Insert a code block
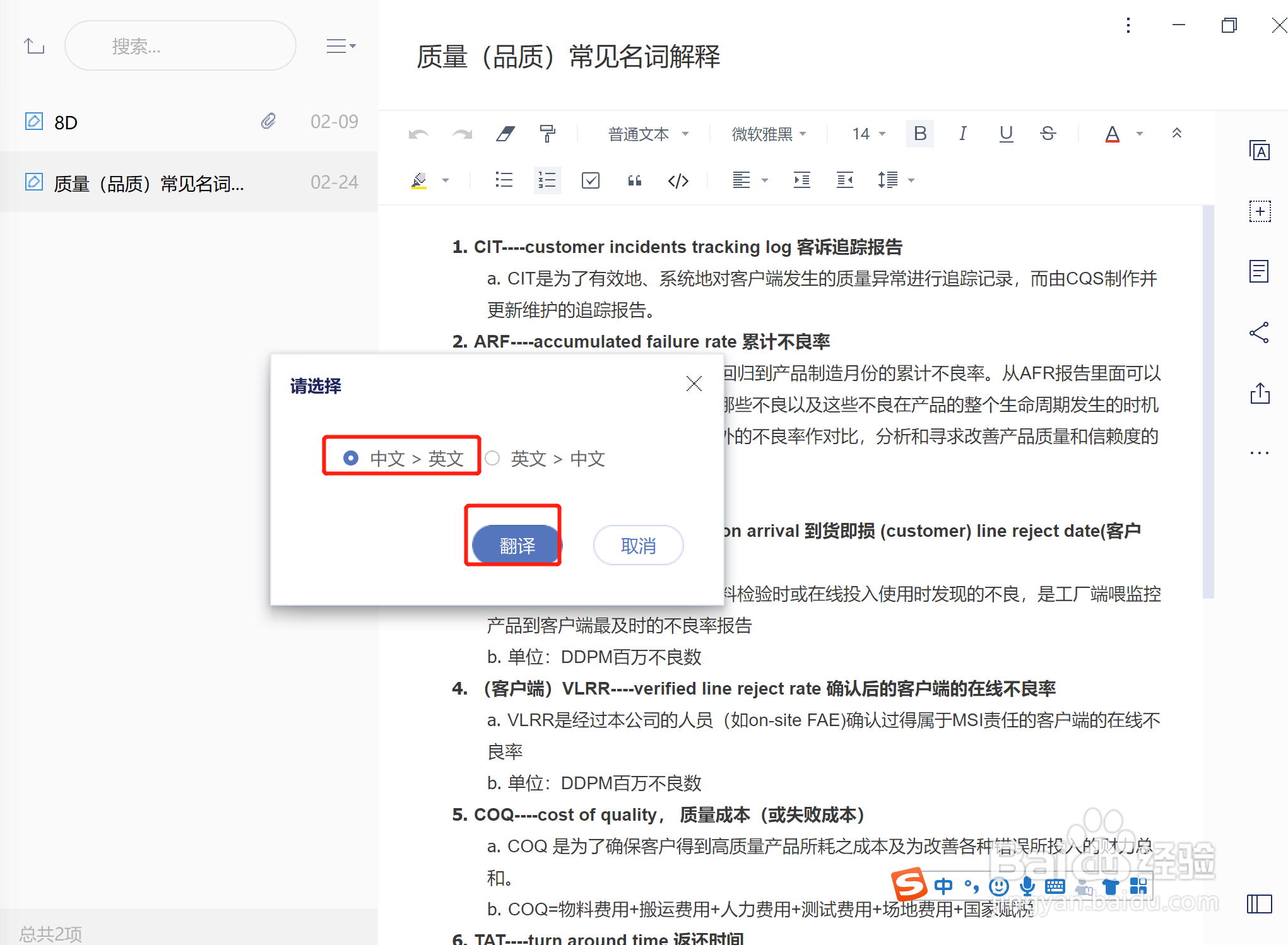Viewport: 1288px width, 945px height. click(x=678, y=180)
